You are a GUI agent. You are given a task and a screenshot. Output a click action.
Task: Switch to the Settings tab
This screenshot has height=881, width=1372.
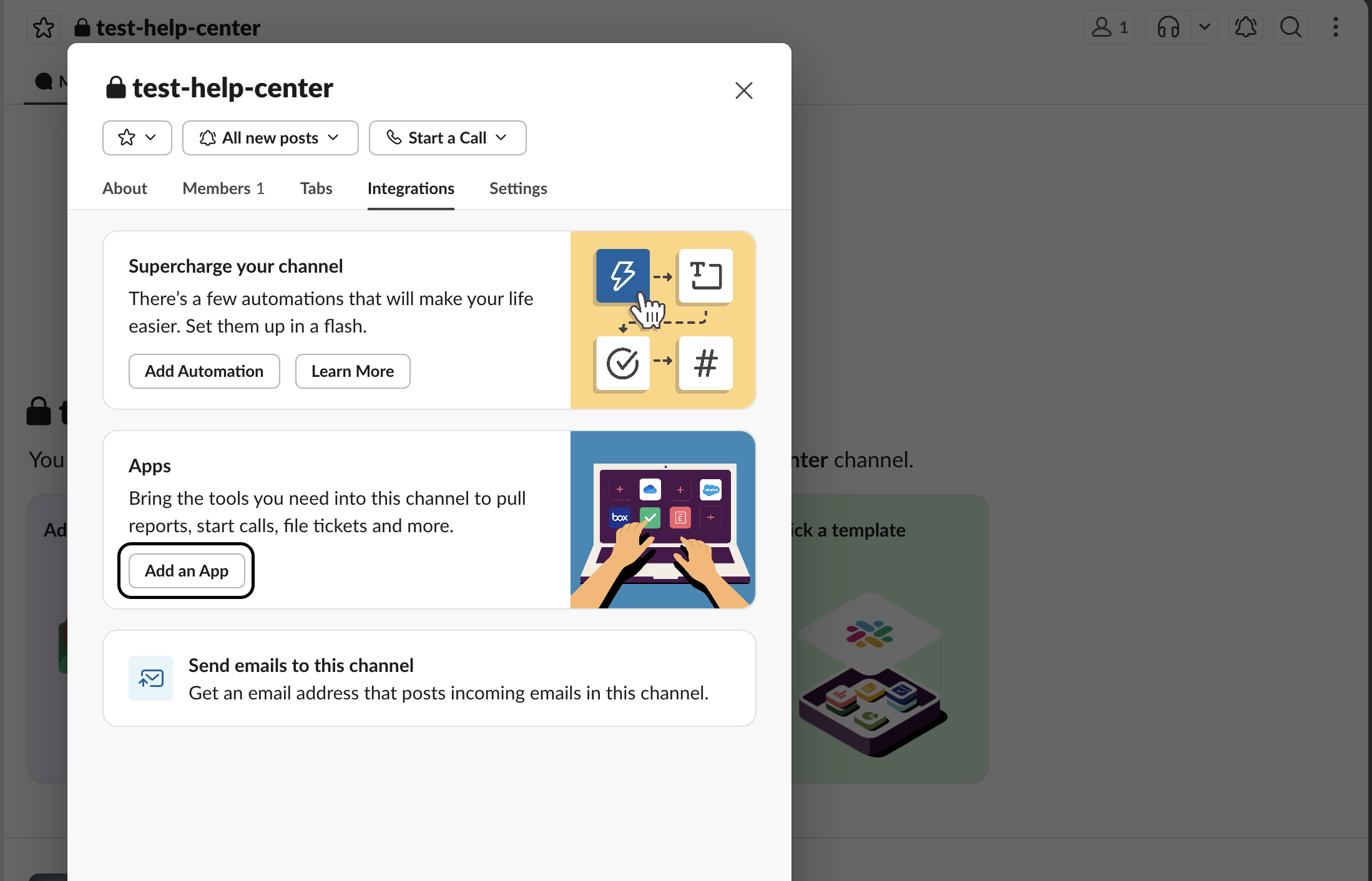(x=518, y=188)
